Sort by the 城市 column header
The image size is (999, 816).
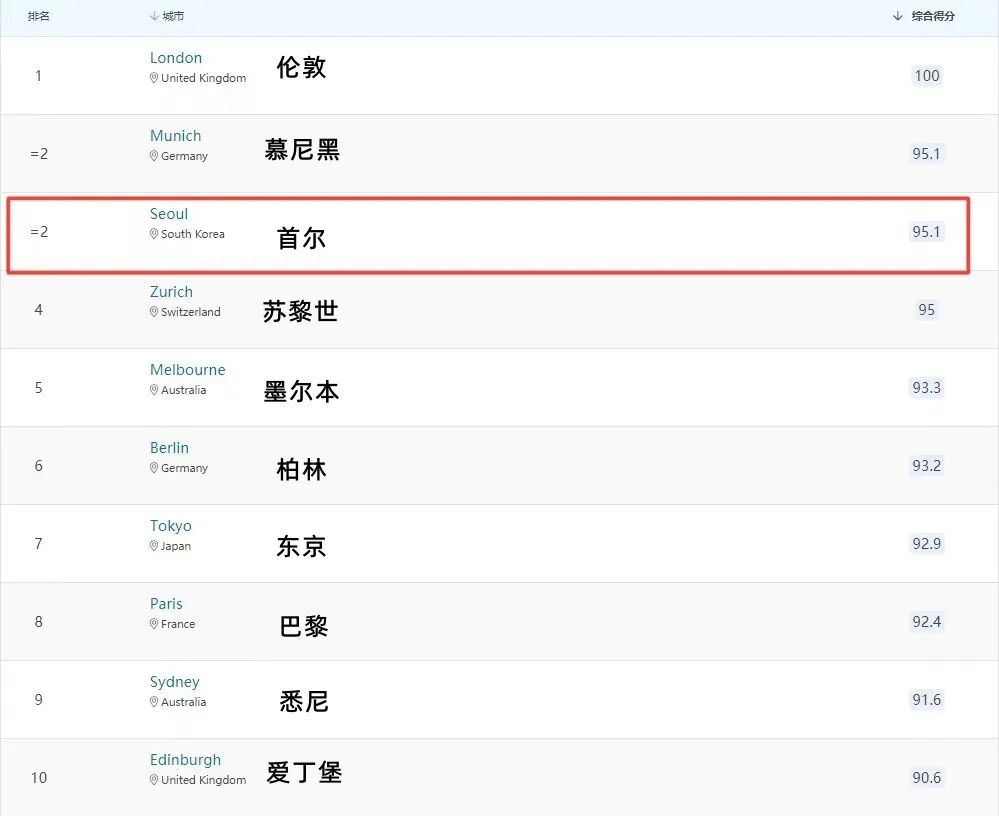pos(167,16)
